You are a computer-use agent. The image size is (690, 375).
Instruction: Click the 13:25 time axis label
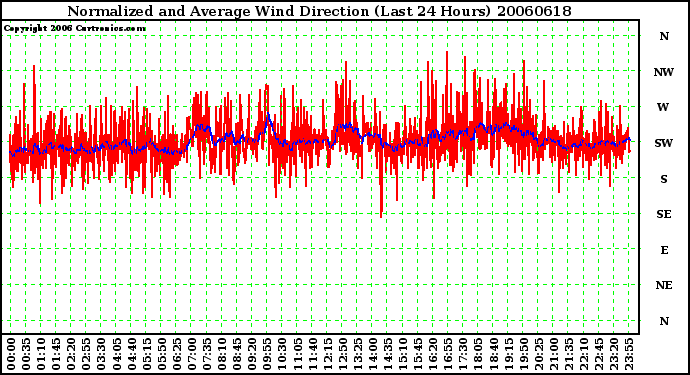[358, 354]
